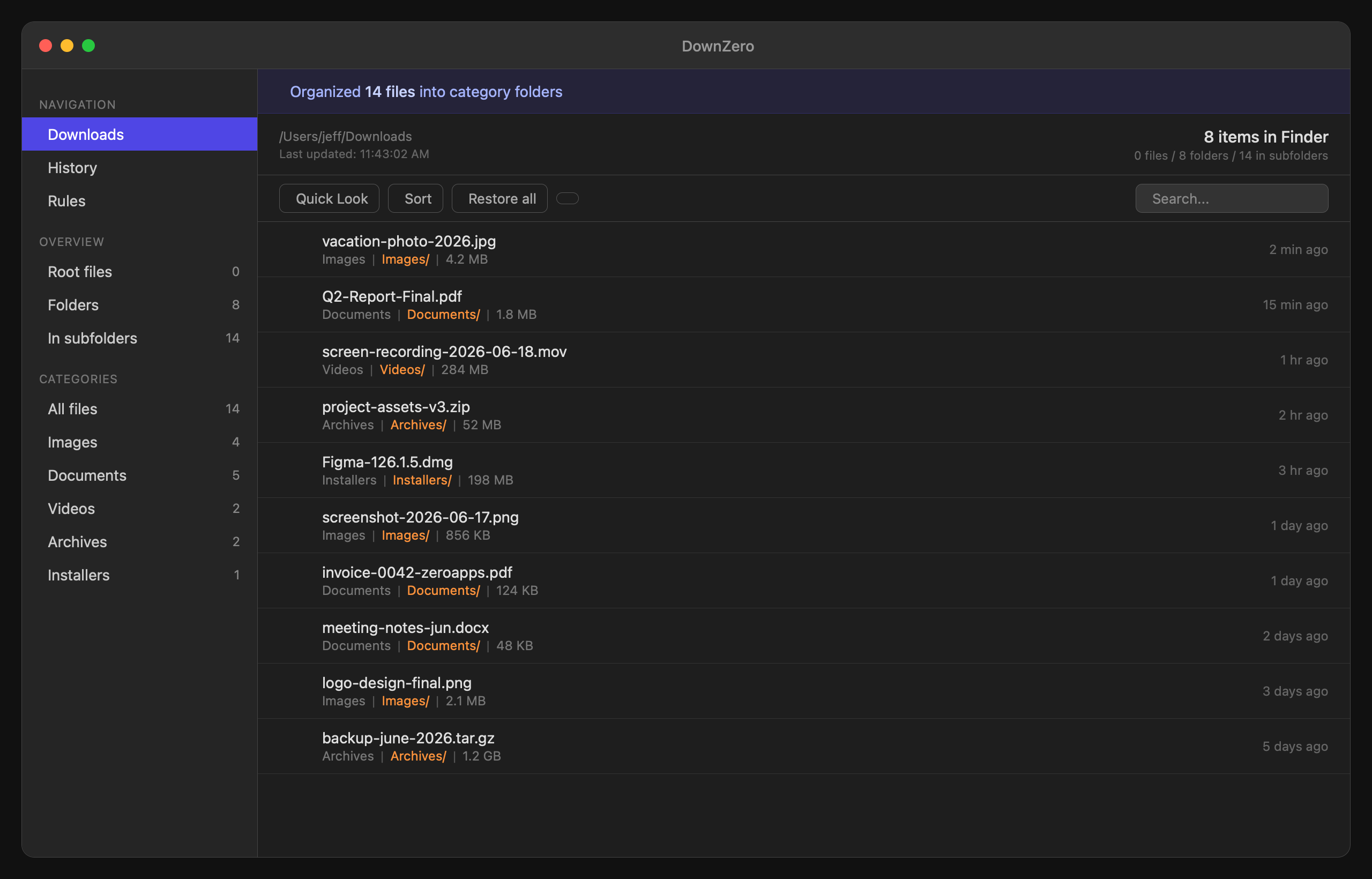Image resolution: width=1372 pixels, height=879 pixels.
Task: Select the screenshot-2026-06-17.png file
Action: coord(803,526)
